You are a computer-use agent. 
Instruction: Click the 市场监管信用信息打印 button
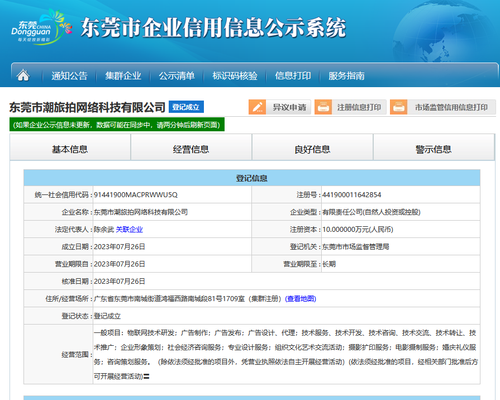pyautogui.click(x=443, y=107)
